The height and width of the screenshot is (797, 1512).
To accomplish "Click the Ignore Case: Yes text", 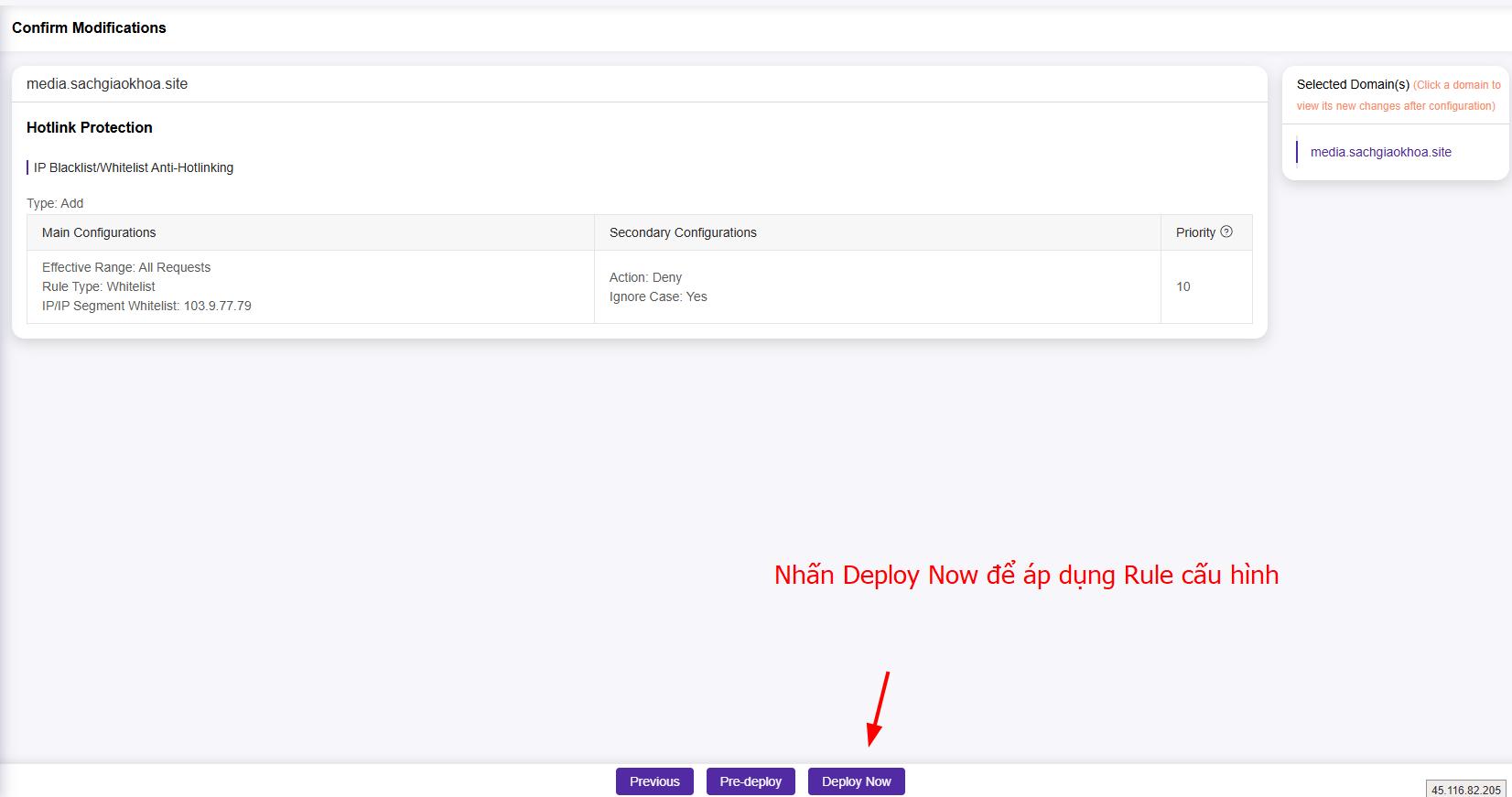I will click(x=658, y=296).
